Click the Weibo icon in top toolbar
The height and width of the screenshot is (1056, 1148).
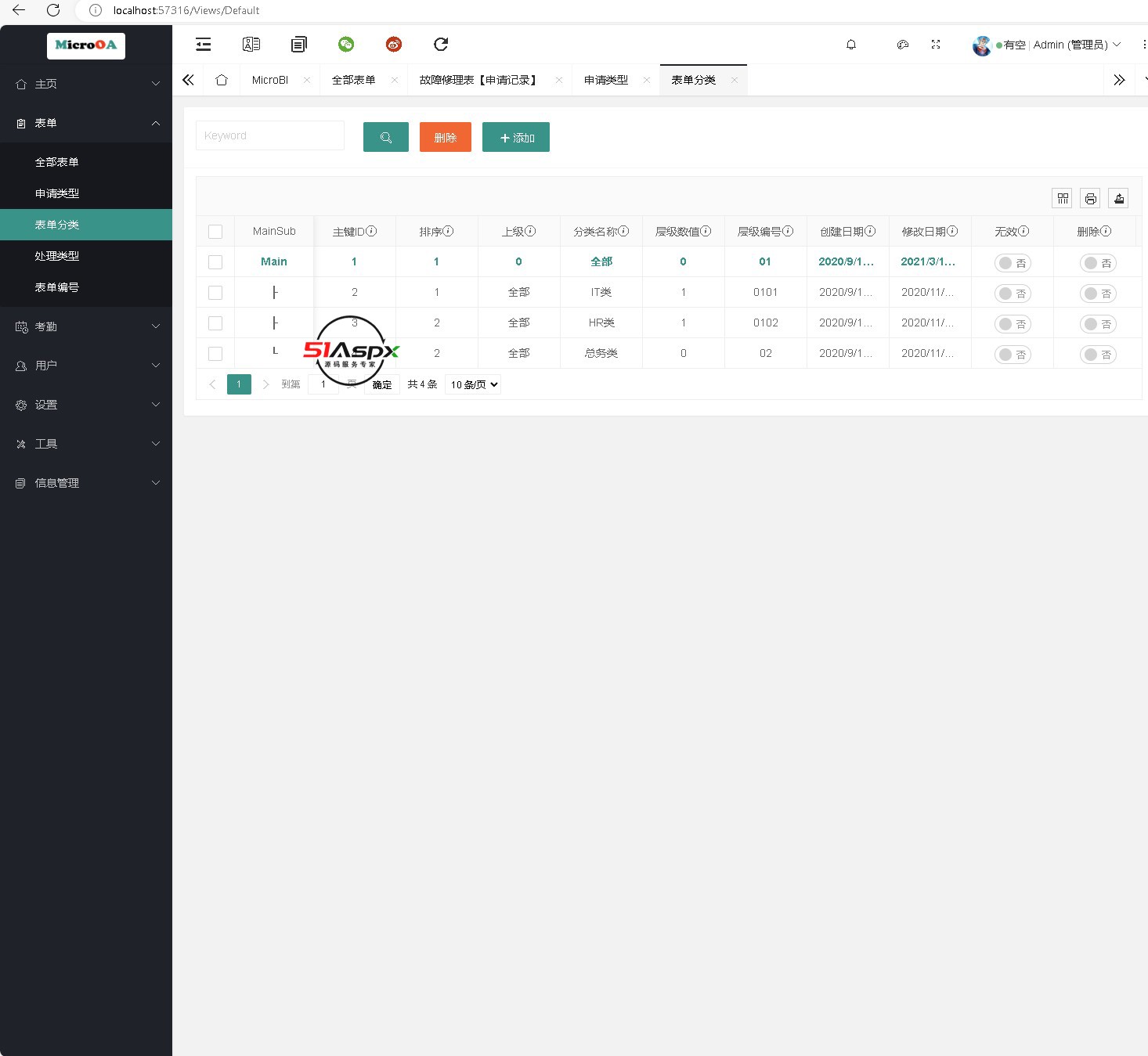[x=394, y=45]
